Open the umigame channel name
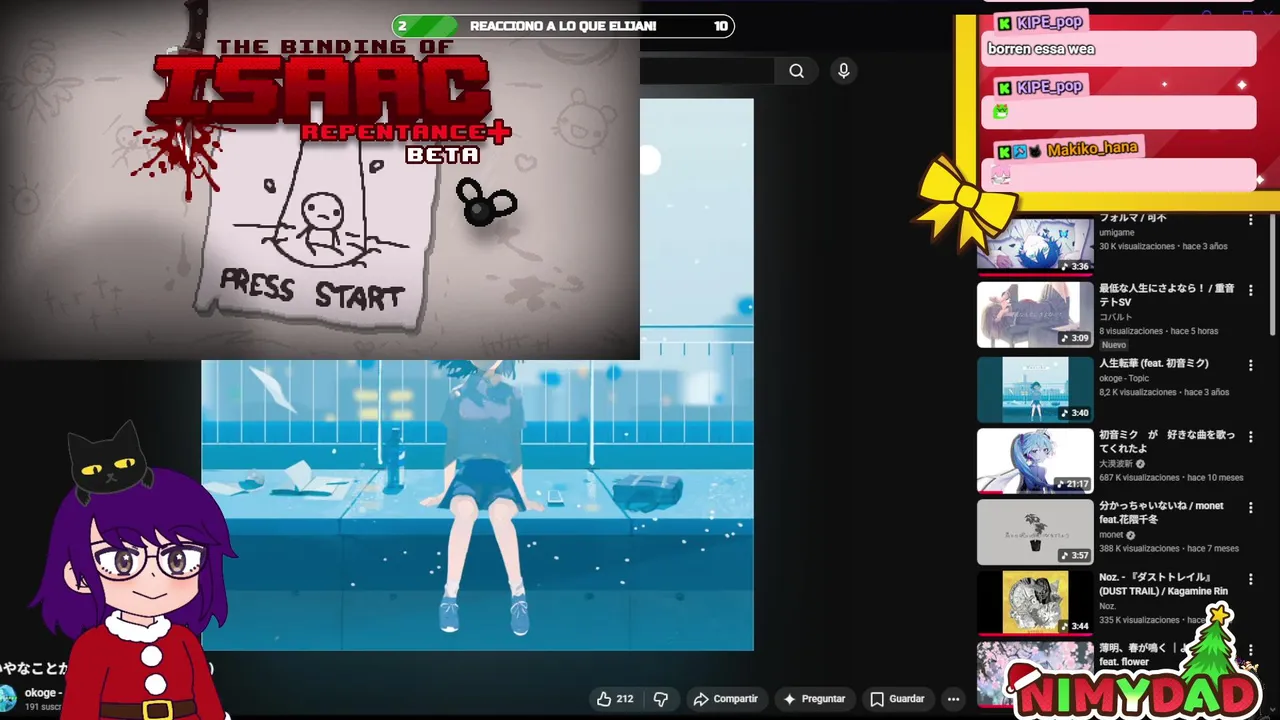 click(1116, 232)
